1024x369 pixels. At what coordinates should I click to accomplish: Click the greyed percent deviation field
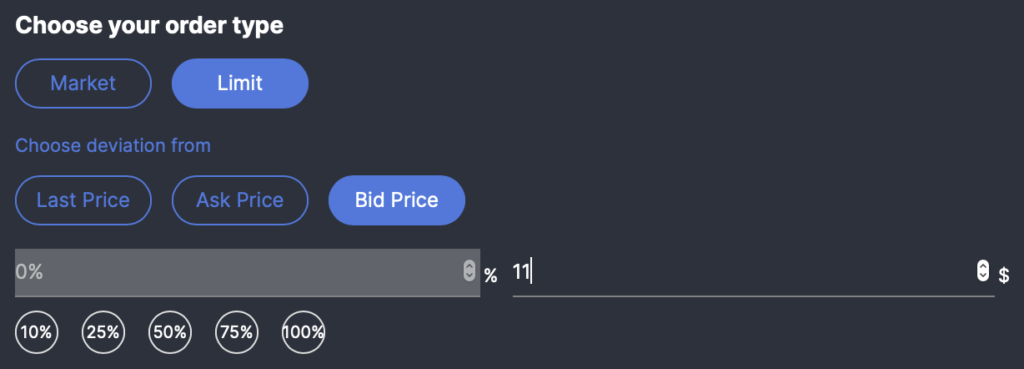(248, 272)
